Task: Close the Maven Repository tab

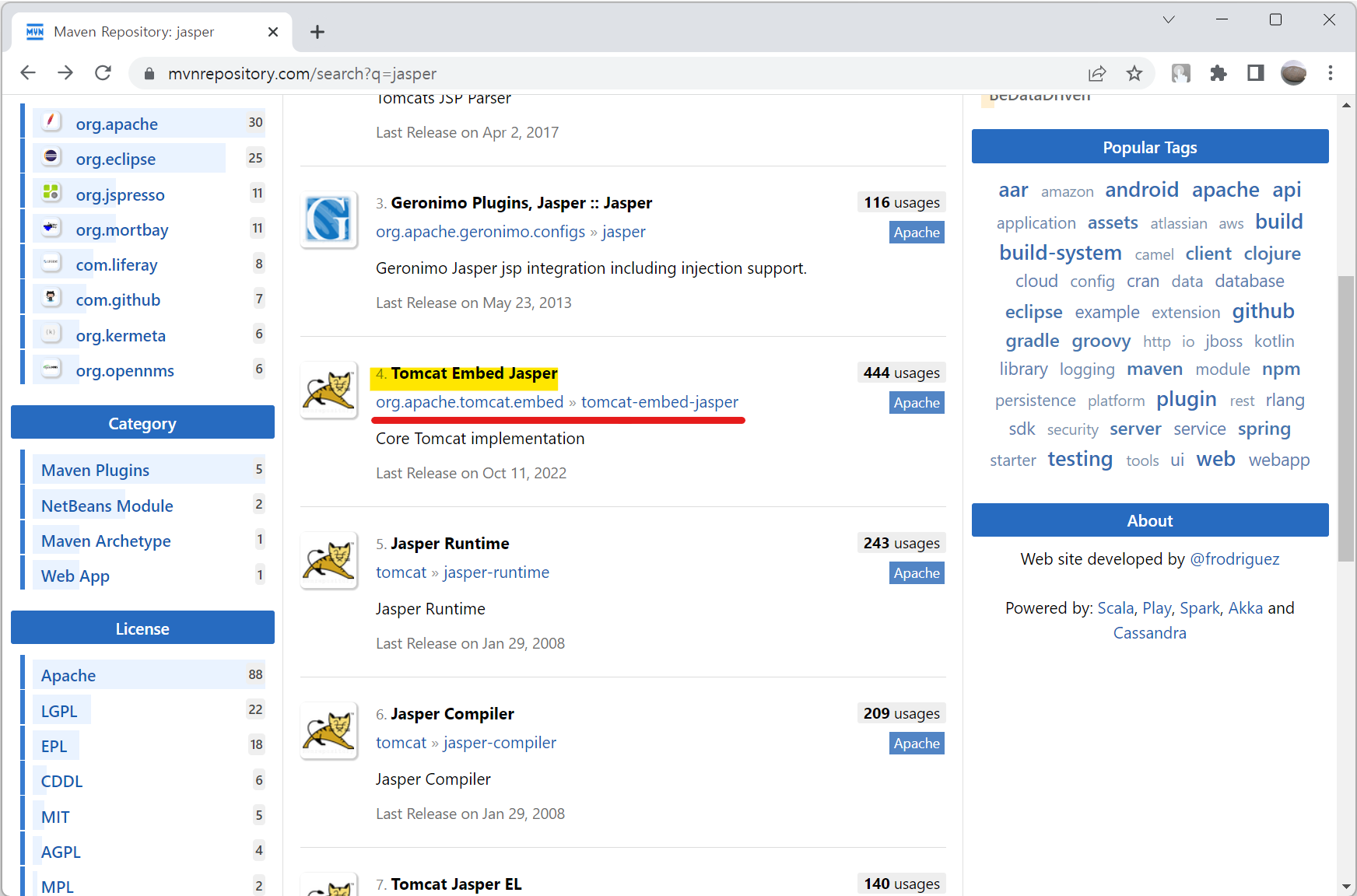Action: tap(272, 32)
